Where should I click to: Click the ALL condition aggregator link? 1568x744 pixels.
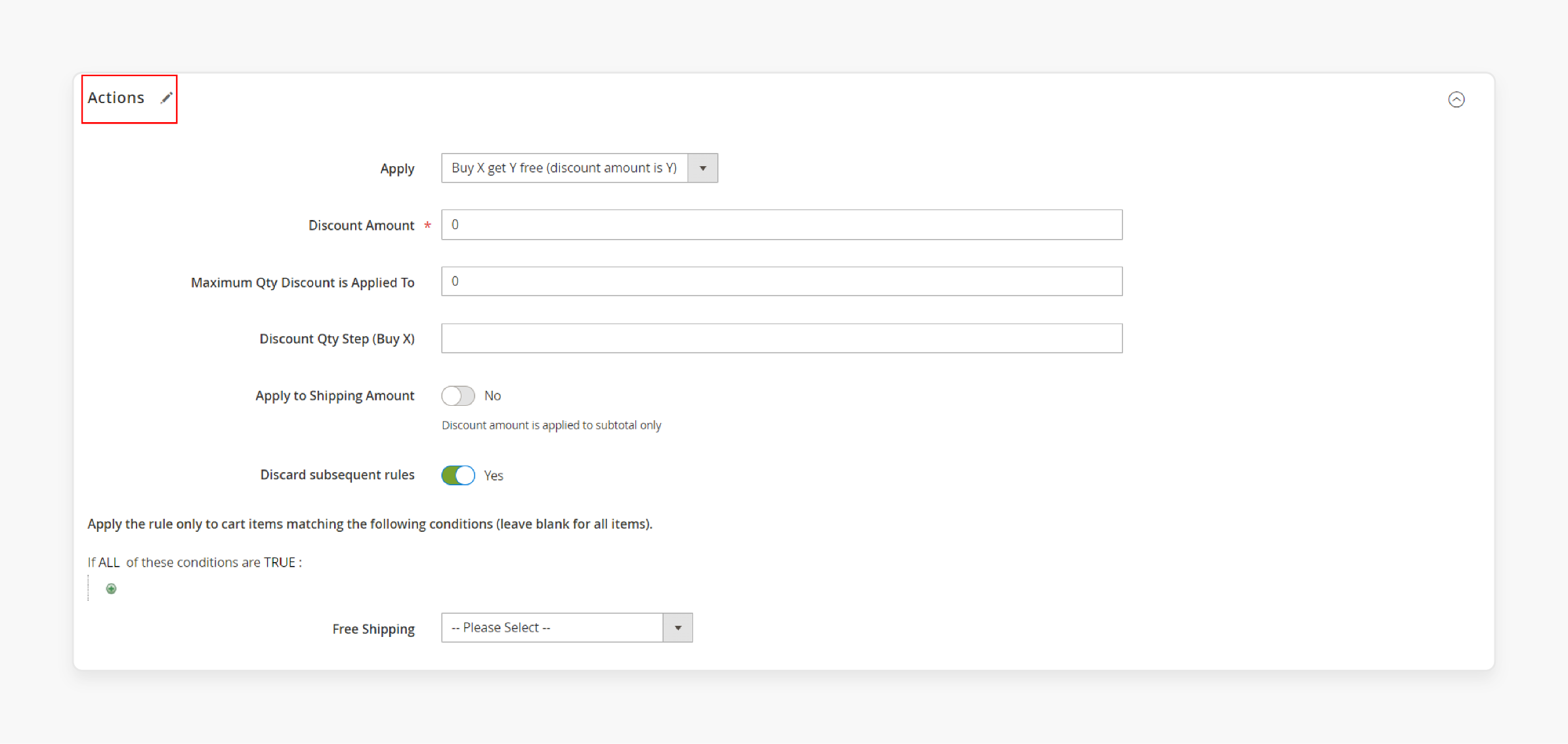tap(109, 562)
